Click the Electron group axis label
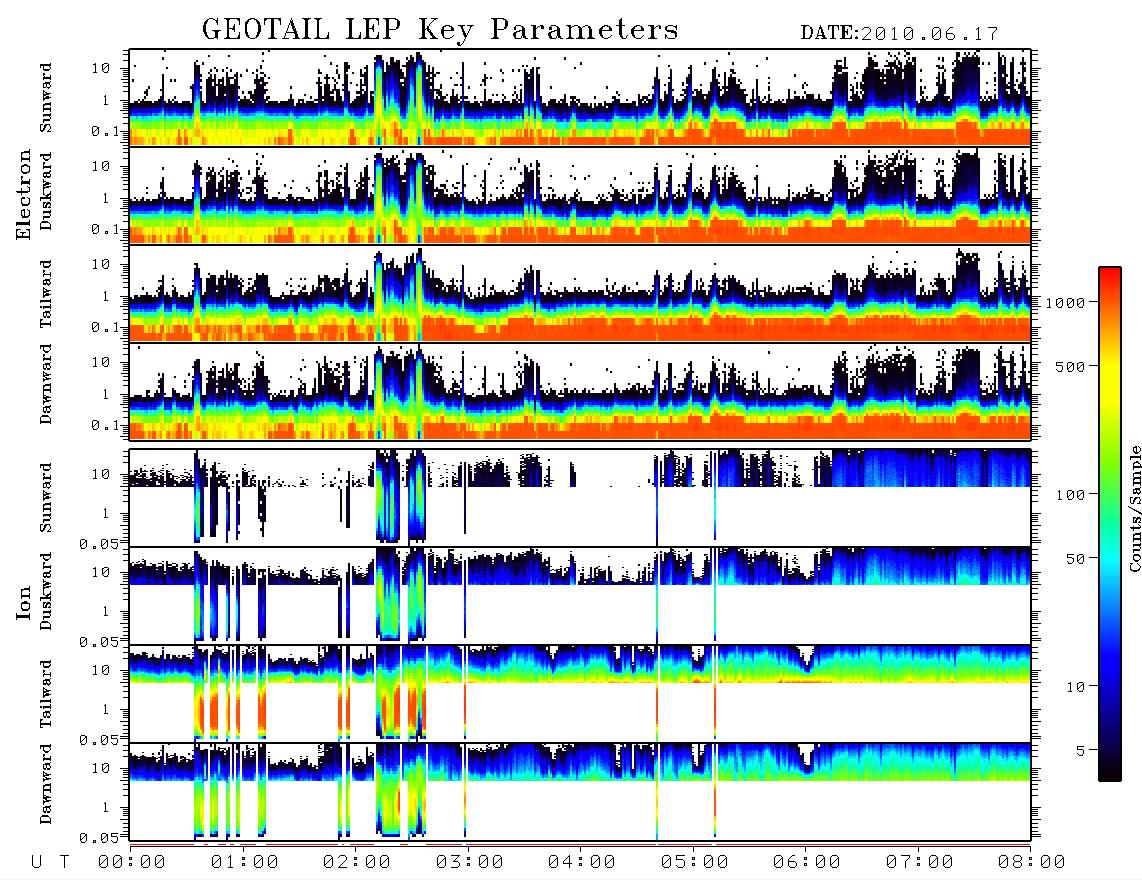Screen dimensions: 1142x880 pyautogui.click(x=24, y=195)
